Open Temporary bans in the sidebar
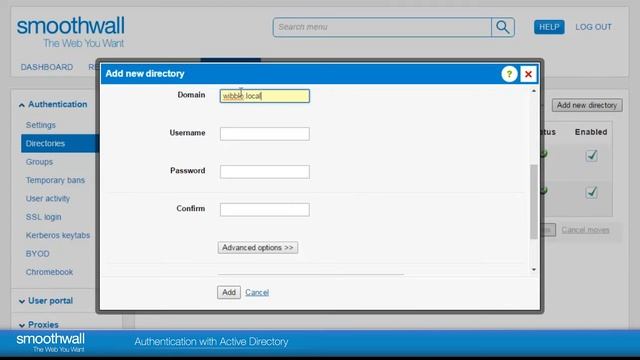Image resolution: width=640 pixels, height=360 pixels. click(56, 180)
